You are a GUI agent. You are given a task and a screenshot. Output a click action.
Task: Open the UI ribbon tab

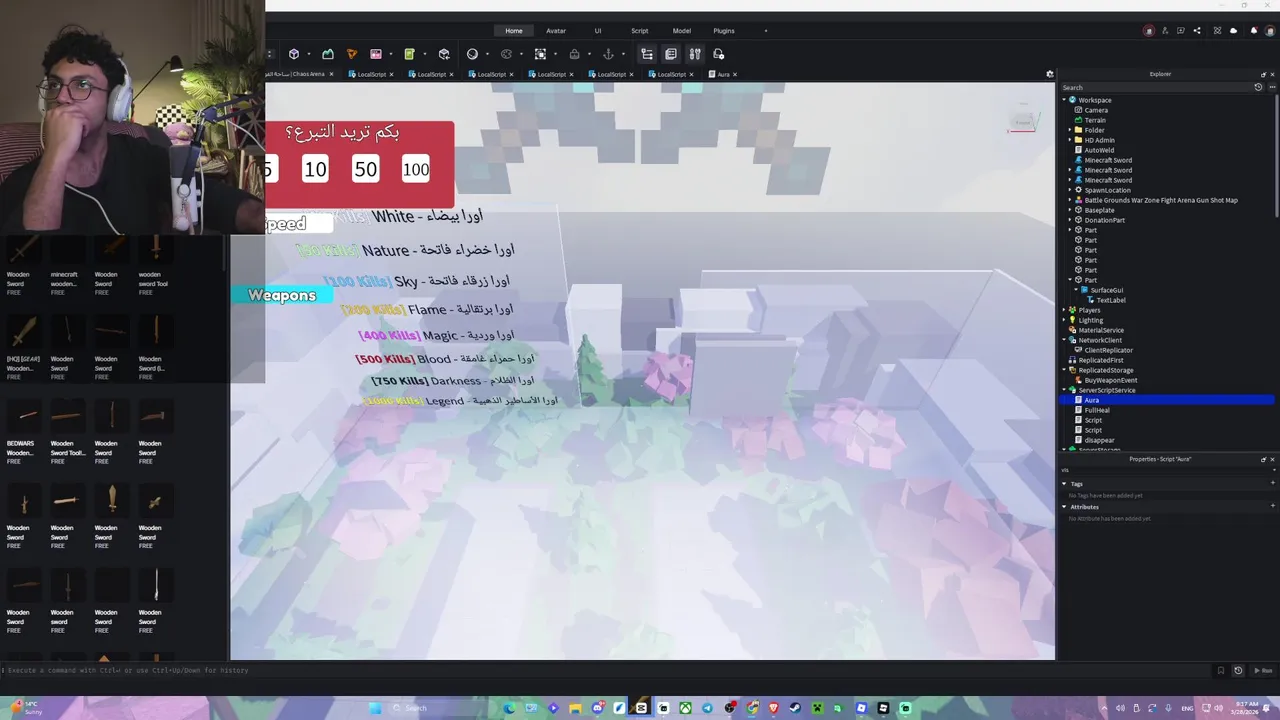[x=598, y=31]
